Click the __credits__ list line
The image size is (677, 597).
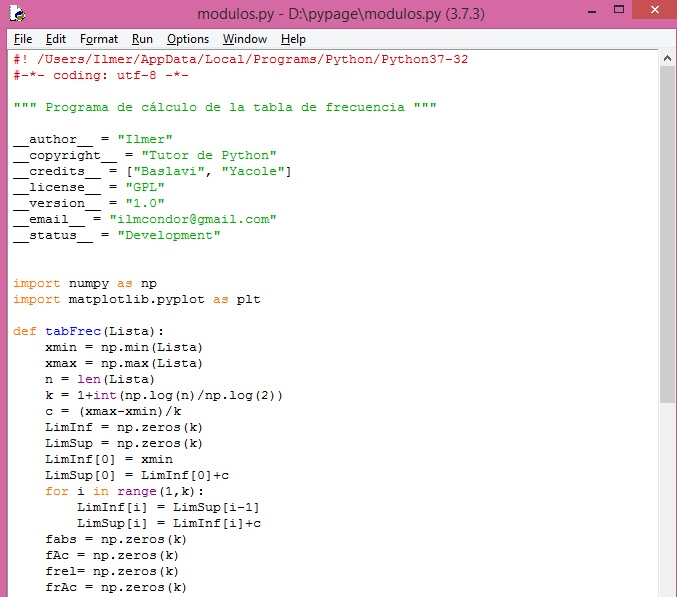click(152, 171)
